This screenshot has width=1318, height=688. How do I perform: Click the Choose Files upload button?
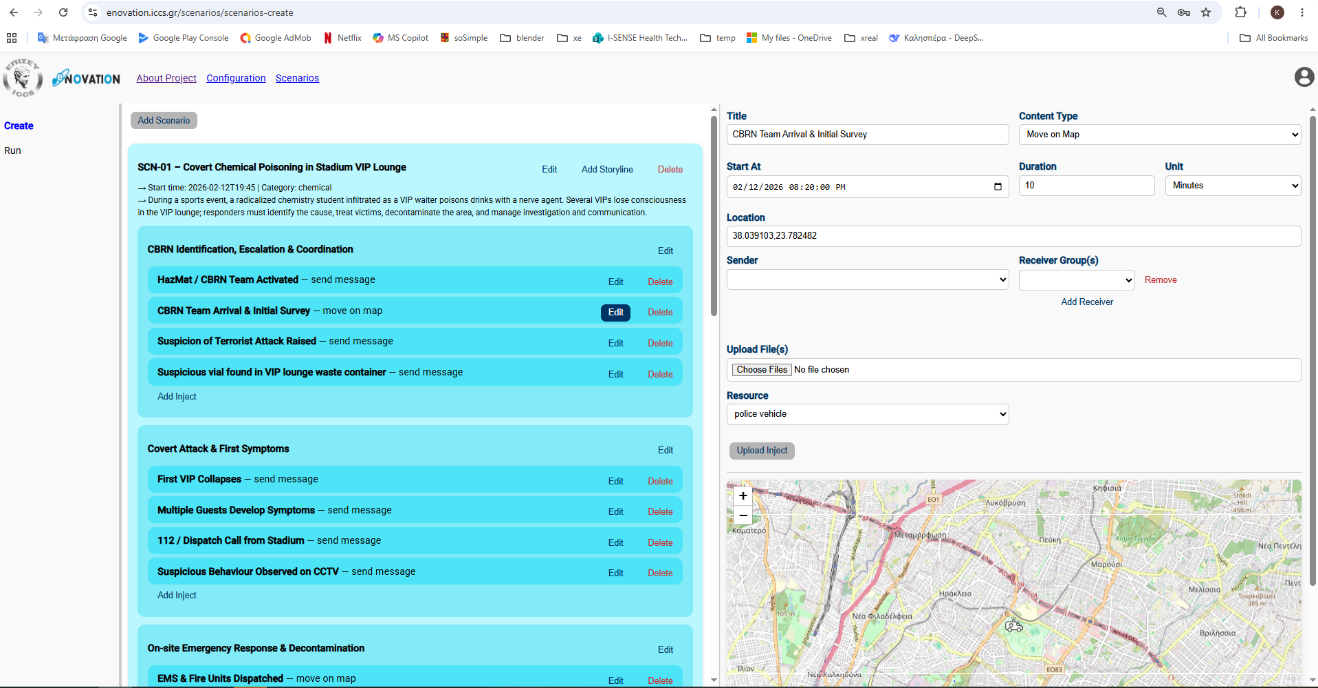pos(762,370)
